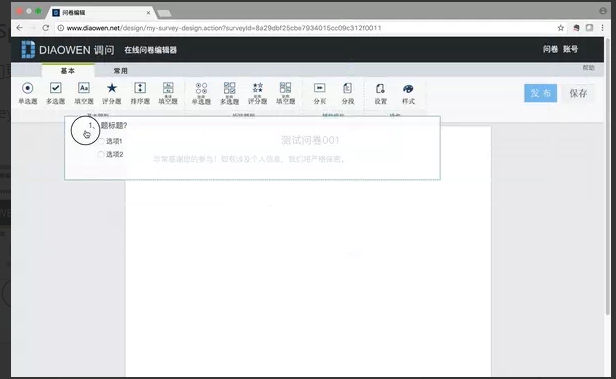Click the 选项2 option label
The image size is (616, 379).
115,154
